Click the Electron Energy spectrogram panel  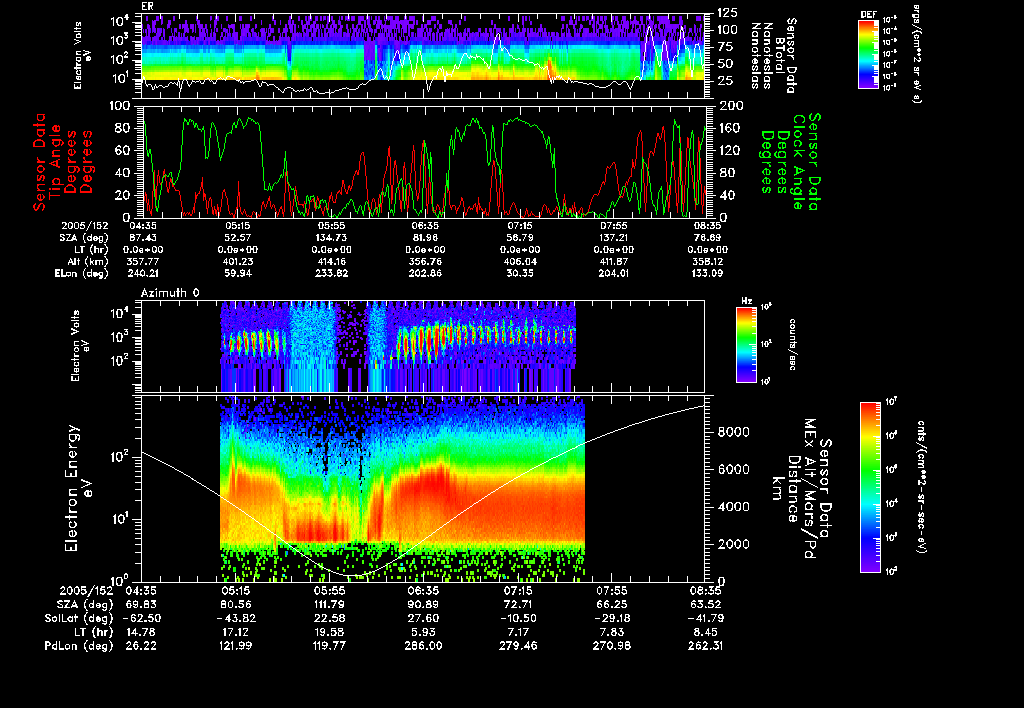tap(423, 489)
